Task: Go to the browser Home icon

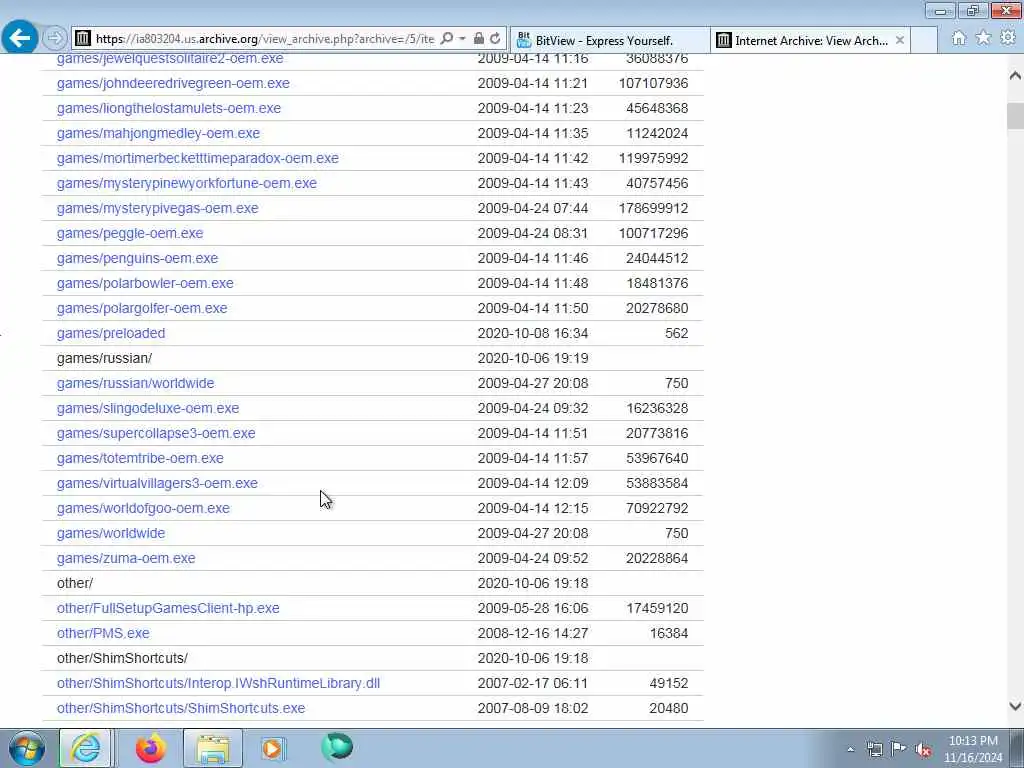Action: pos(959,39)
